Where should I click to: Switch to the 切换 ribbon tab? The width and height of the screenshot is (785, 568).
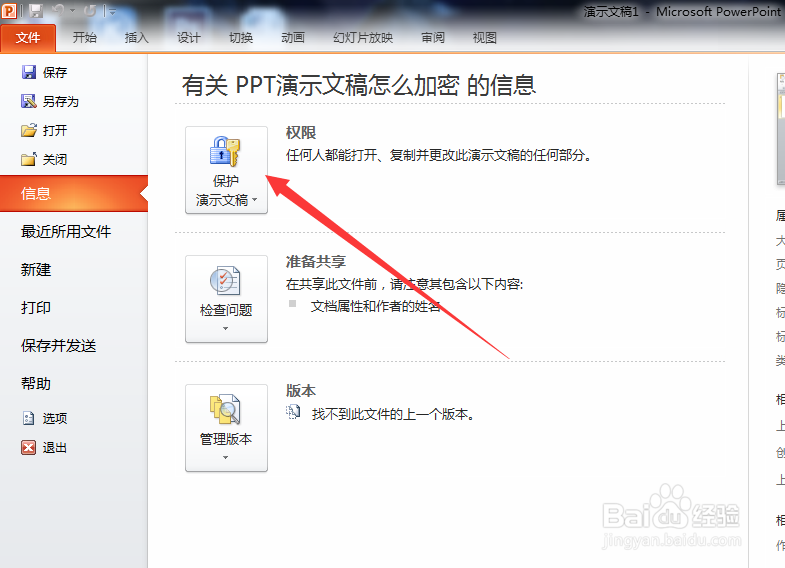click(x=241, y=38)
